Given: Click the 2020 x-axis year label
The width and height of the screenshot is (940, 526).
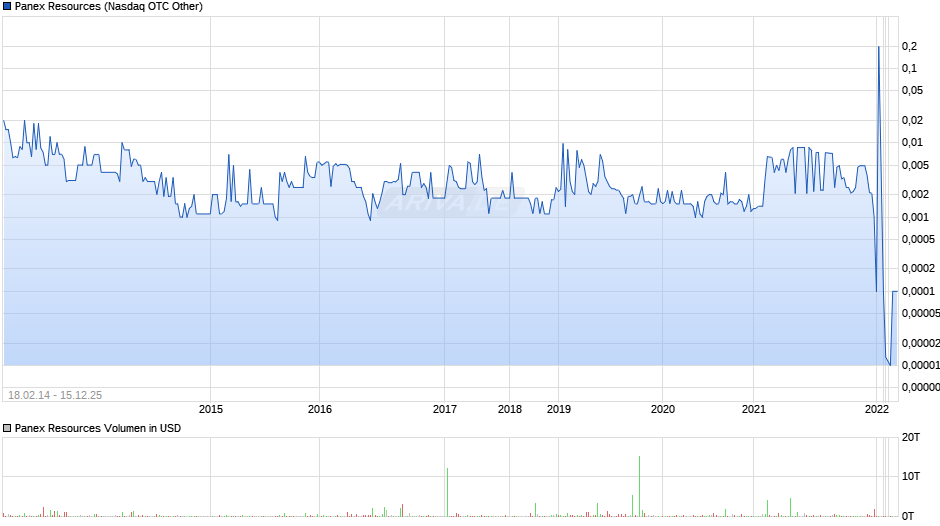Looking at the screenshot, I should click(662, 409).
